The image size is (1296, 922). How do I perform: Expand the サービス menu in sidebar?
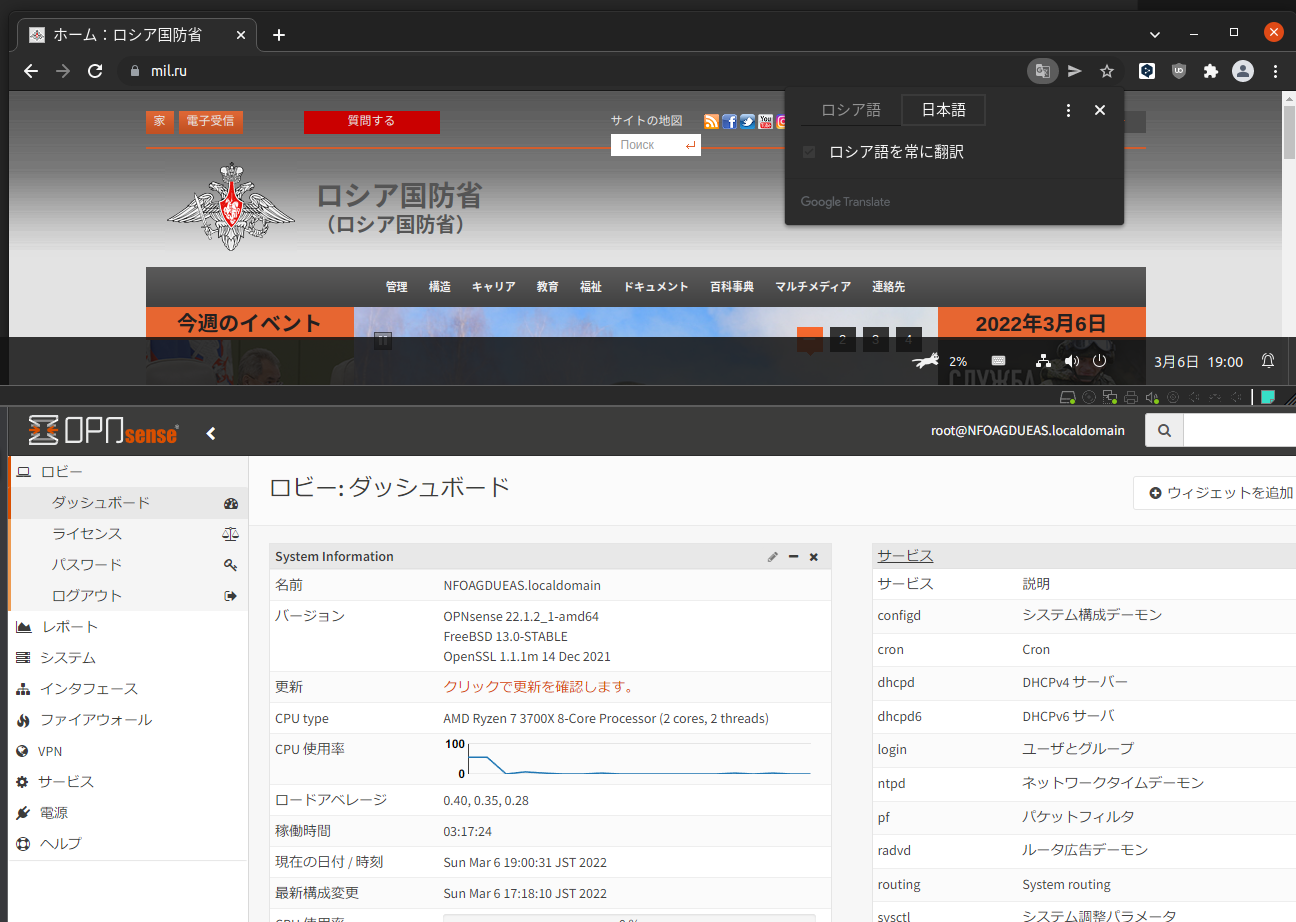pyautogui.click(x=128, y=782)
